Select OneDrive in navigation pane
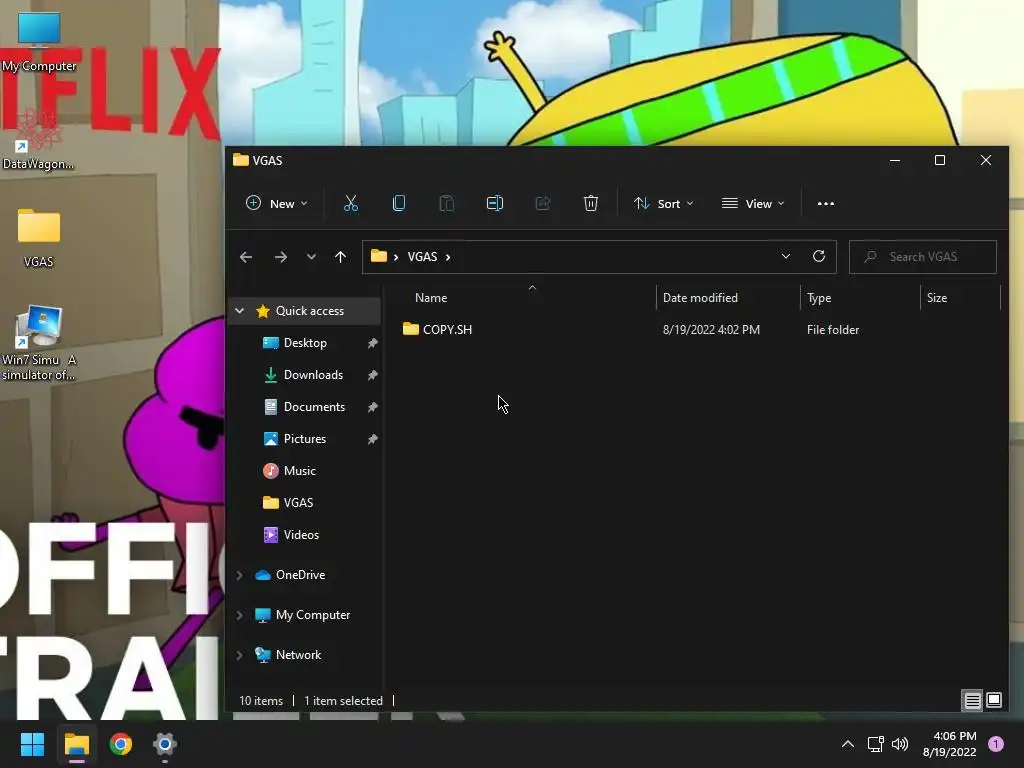 tap(300, 575)
